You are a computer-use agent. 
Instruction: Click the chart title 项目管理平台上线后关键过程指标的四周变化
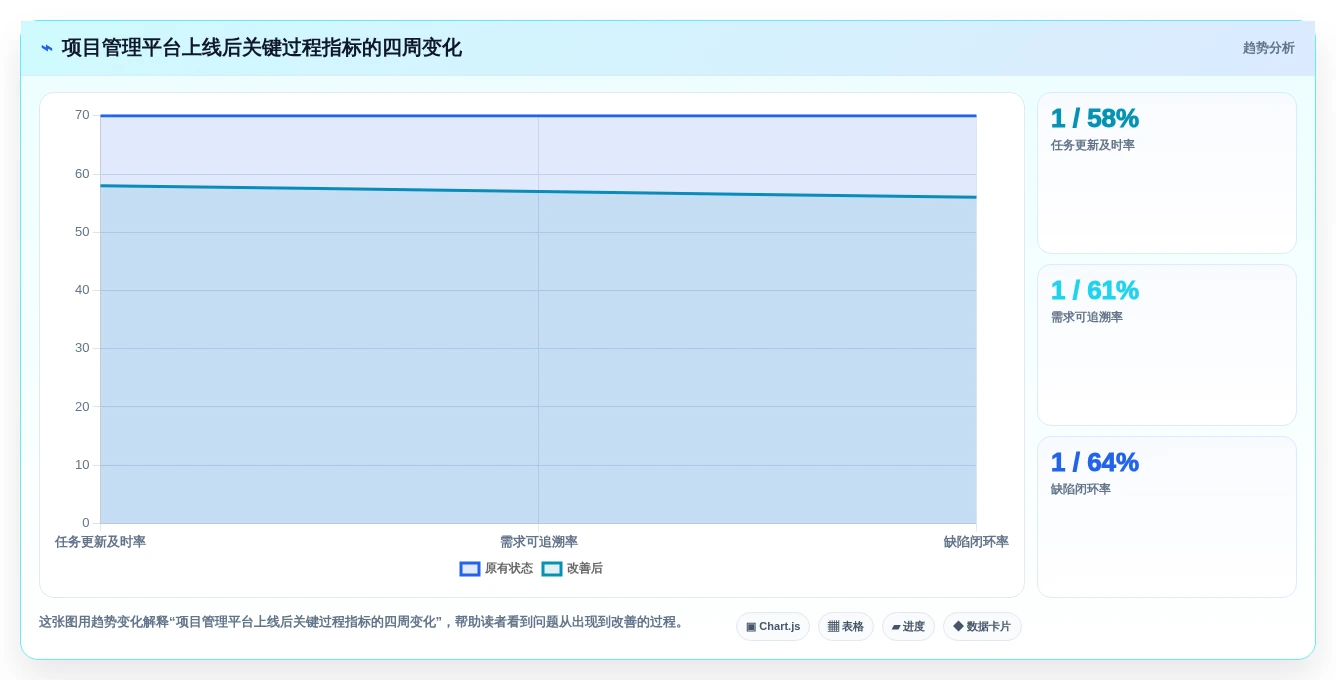coord(262,48)
